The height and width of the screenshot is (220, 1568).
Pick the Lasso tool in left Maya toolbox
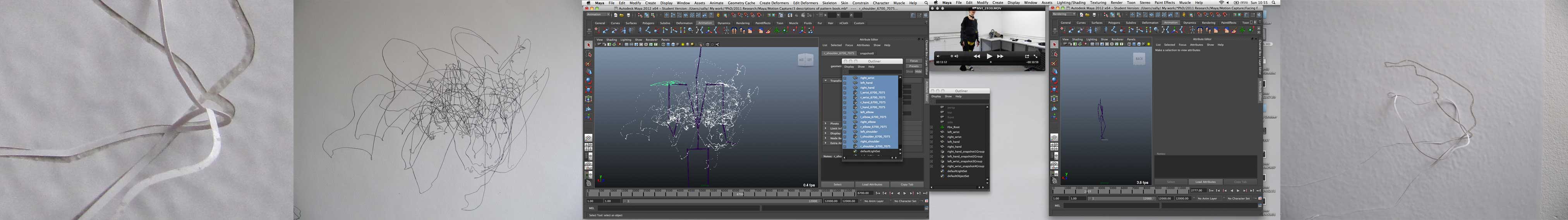588,54
